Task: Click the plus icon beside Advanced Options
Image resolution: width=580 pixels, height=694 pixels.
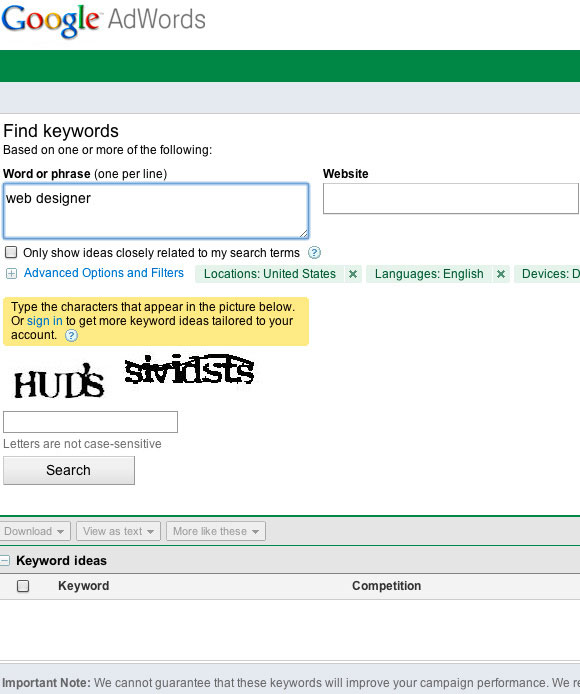Action: pos(12,274)
